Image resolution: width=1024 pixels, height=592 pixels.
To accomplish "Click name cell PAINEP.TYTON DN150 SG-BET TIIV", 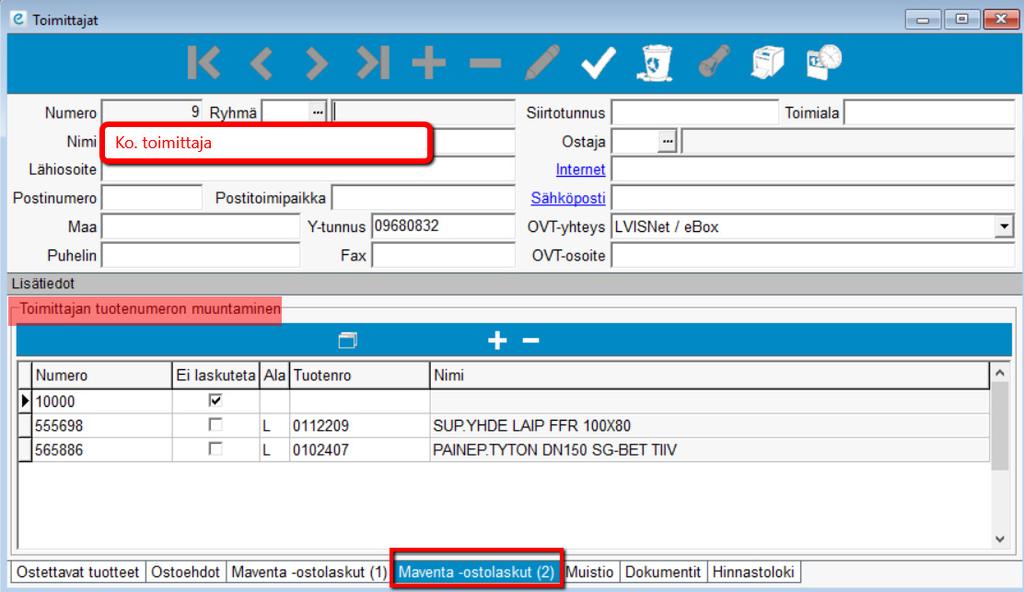I will coord(709,450).
